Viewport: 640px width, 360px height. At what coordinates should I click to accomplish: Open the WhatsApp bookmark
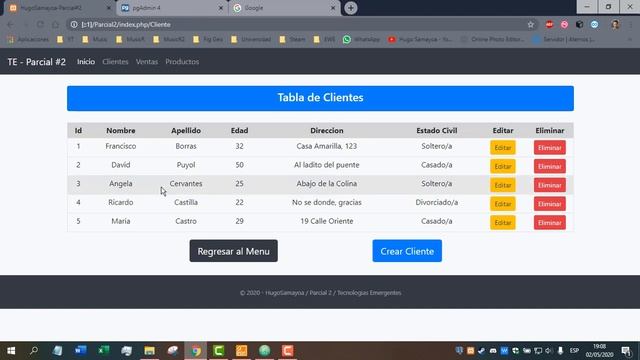361,39
